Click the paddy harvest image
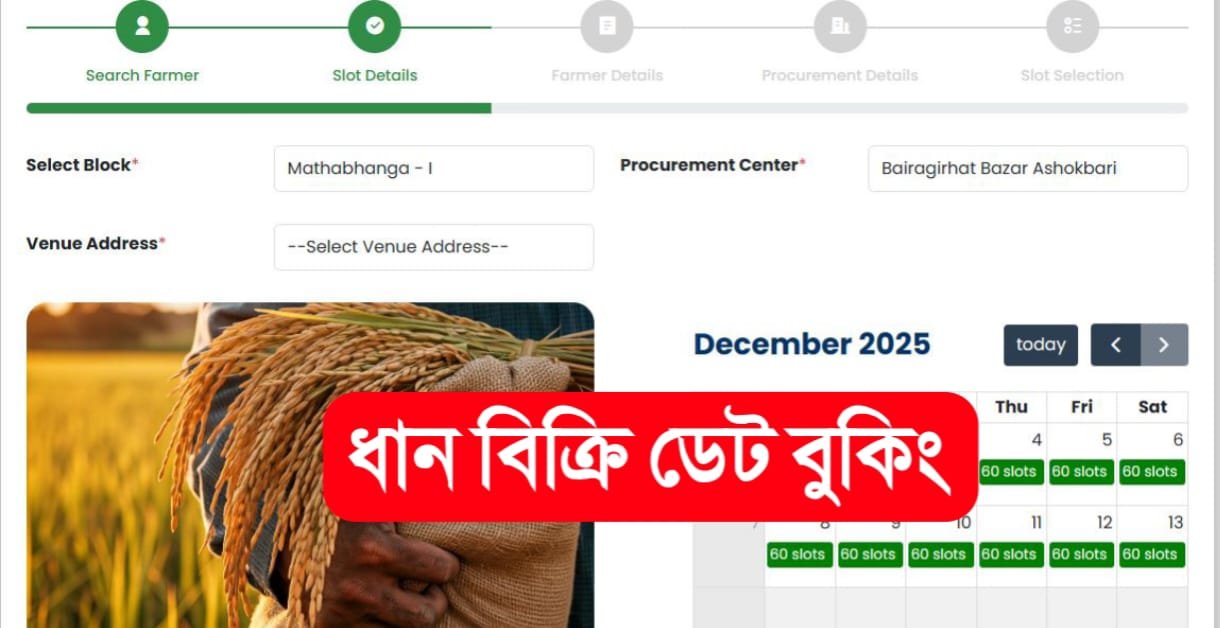 click(x=310, y=465)
